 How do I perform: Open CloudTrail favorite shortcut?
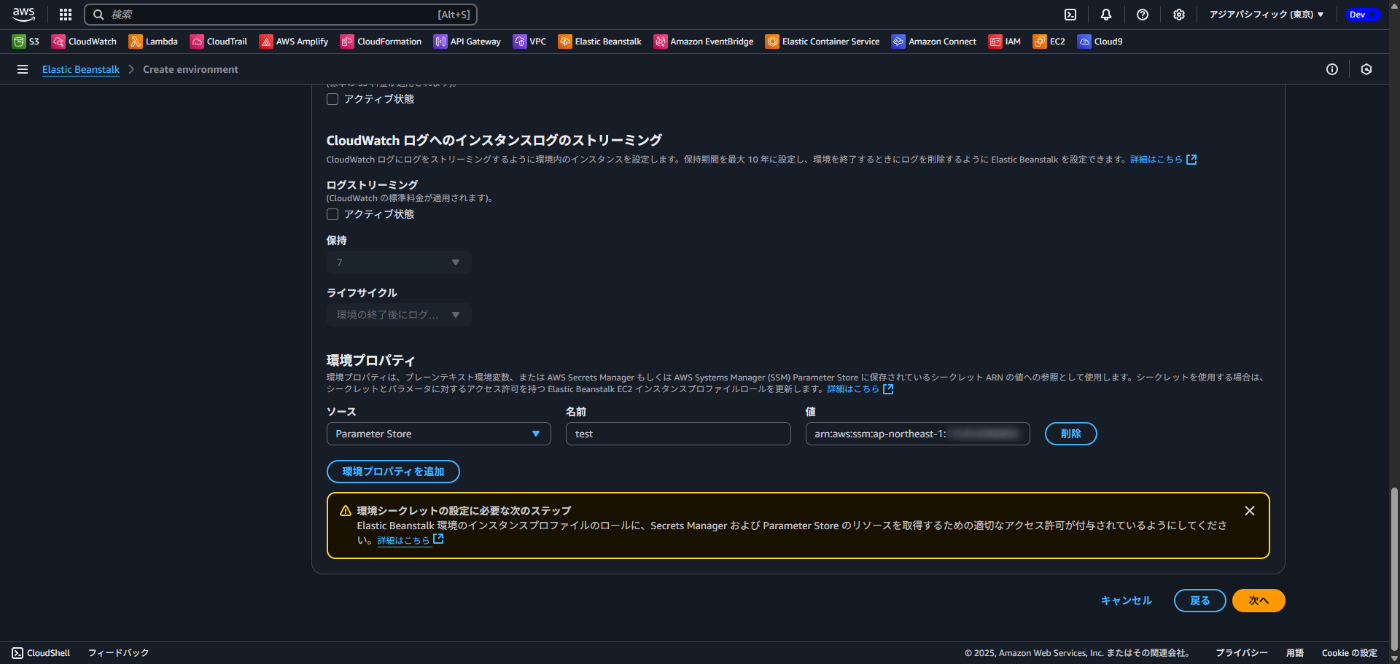[218, 42]
